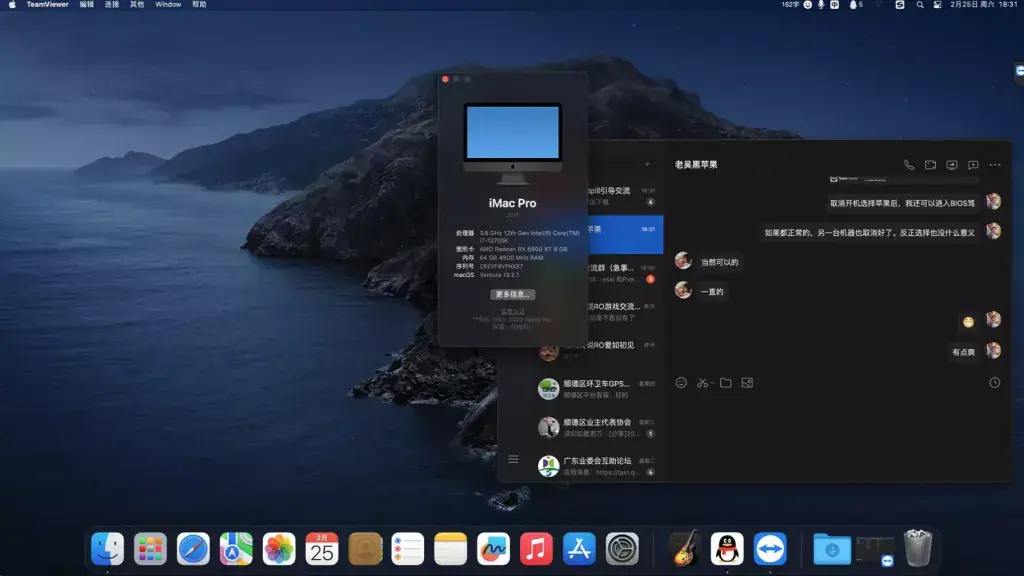Open Photos from the Dock

tap(279, 549)
